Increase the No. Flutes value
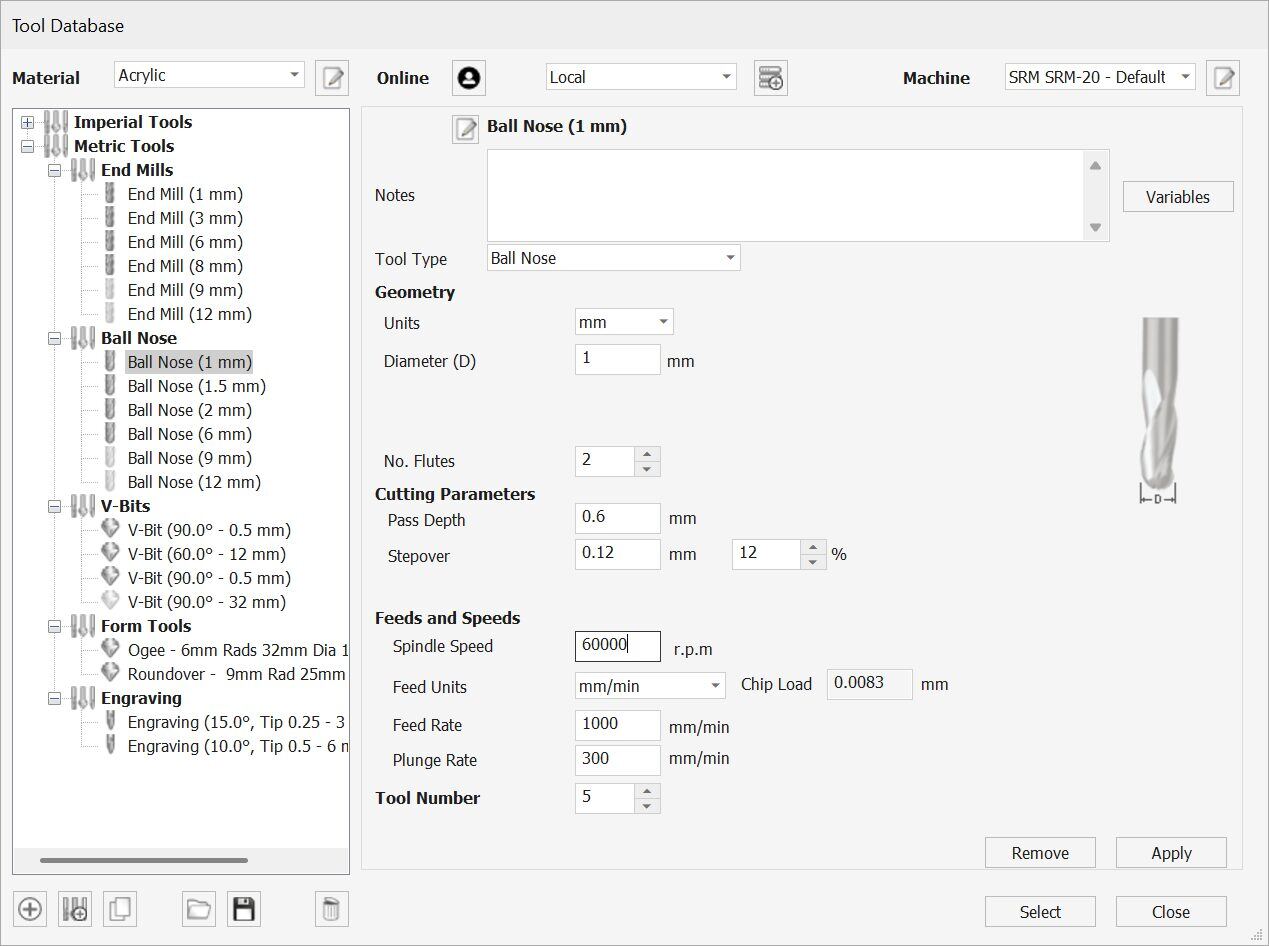 [x=647, y=453]
